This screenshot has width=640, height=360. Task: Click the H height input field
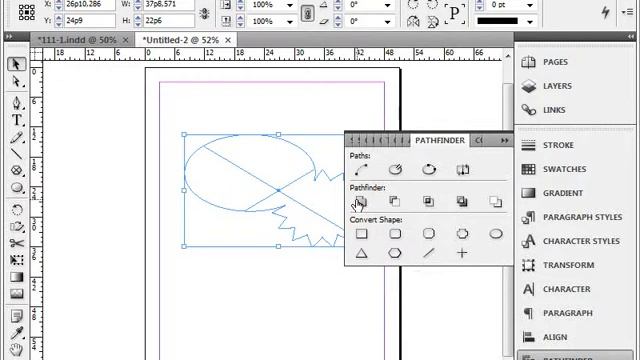[x=169, y=20]
